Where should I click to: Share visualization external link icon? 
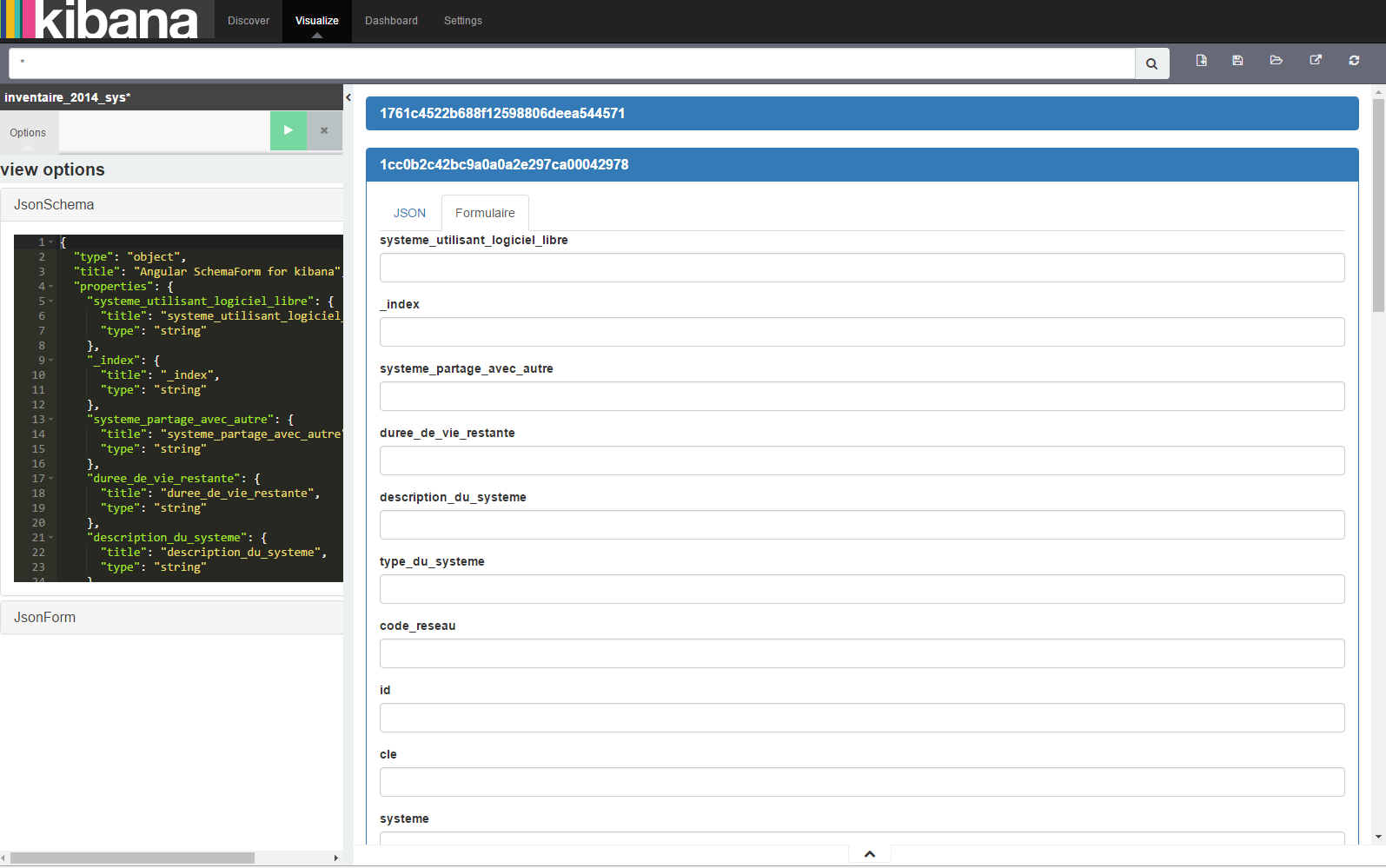pyautogui.click(x=1316, y=61)
